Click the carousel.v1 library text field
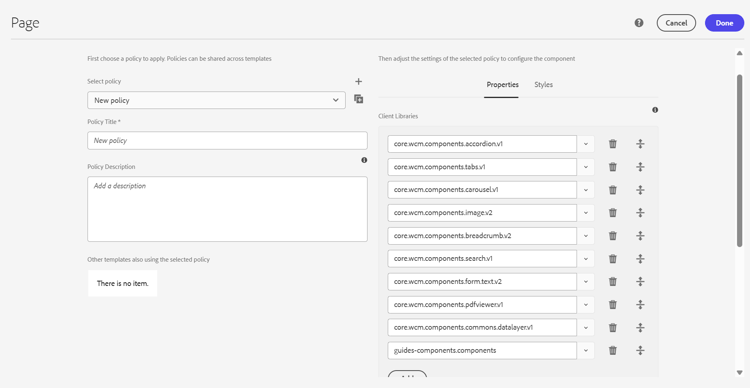The height and width of the screenshot is (388, 750). pyautogui.click(x=482, y=189)
